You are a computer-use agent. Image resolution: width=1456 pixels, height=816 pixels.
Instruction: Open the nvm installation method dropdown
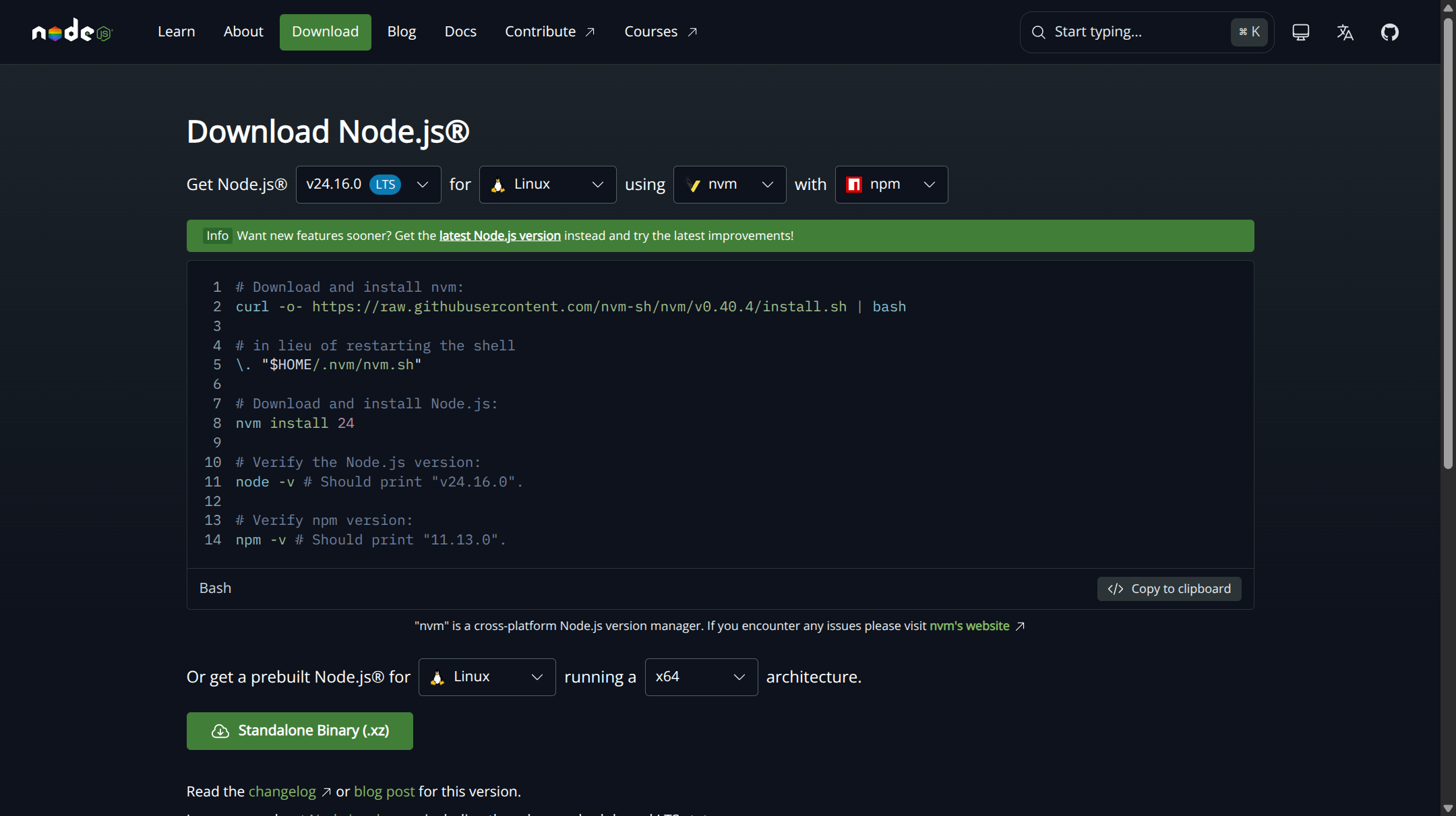click(x=730, y=185)
